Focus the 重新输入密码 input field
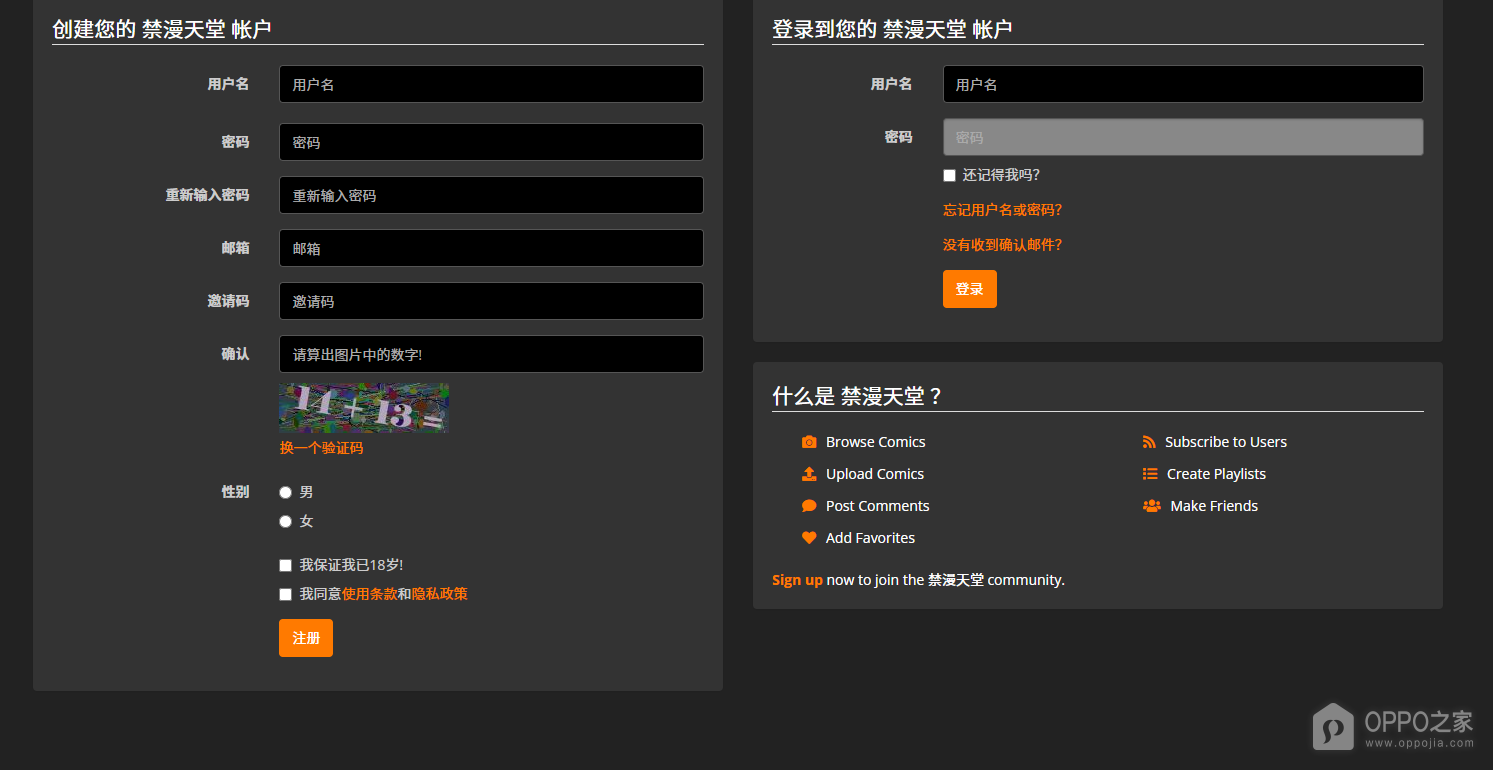 click(x=491, y=195)
